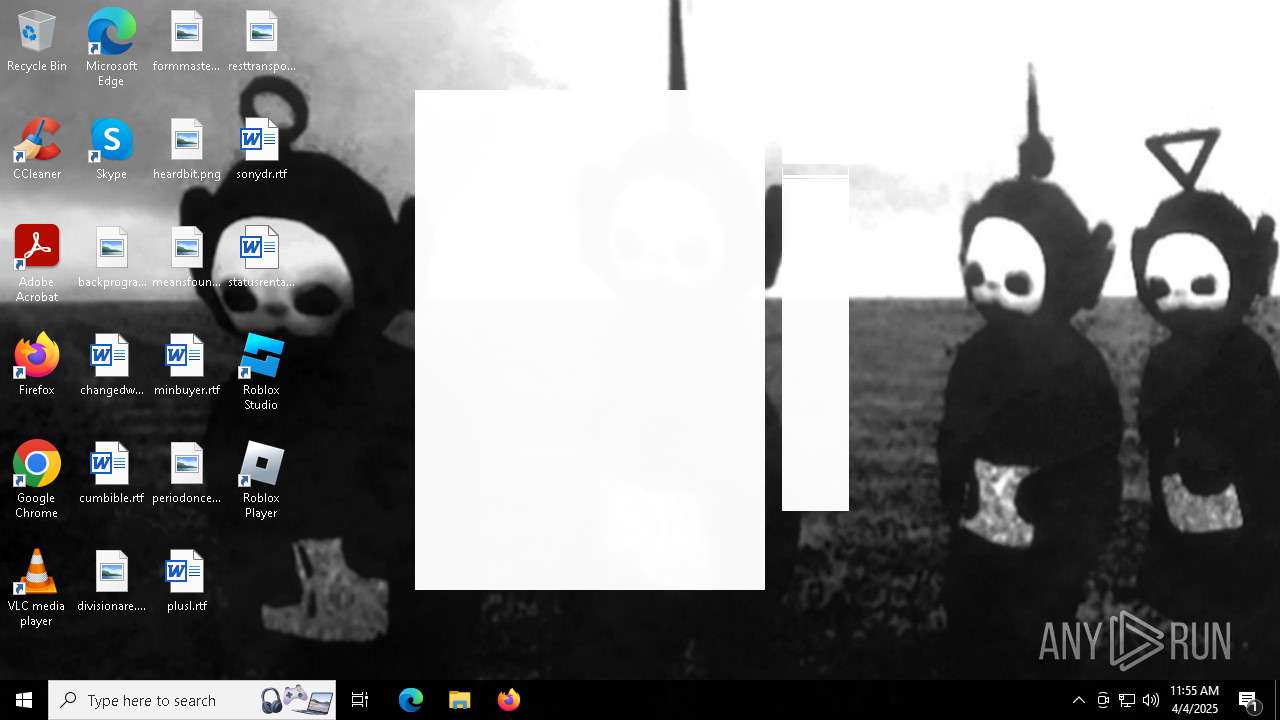
Task: Launch Microsoft Edge desktop shortcut
Action: click(111, 47)
